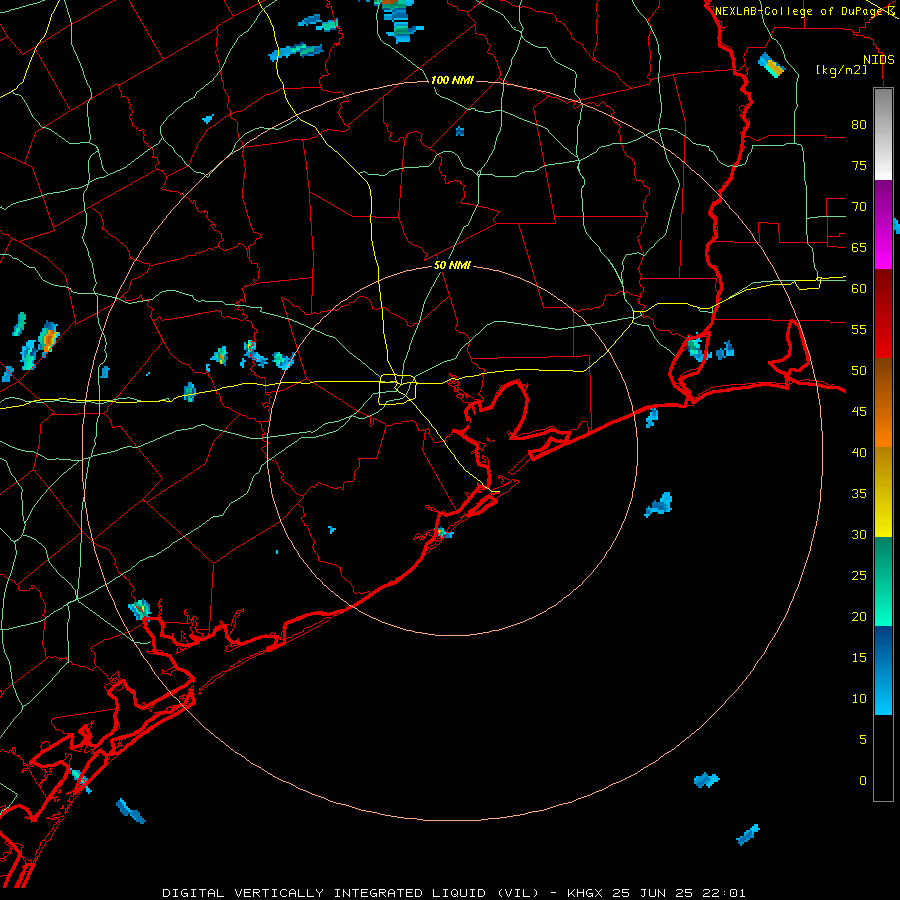Click the scale value '10'

859,699
